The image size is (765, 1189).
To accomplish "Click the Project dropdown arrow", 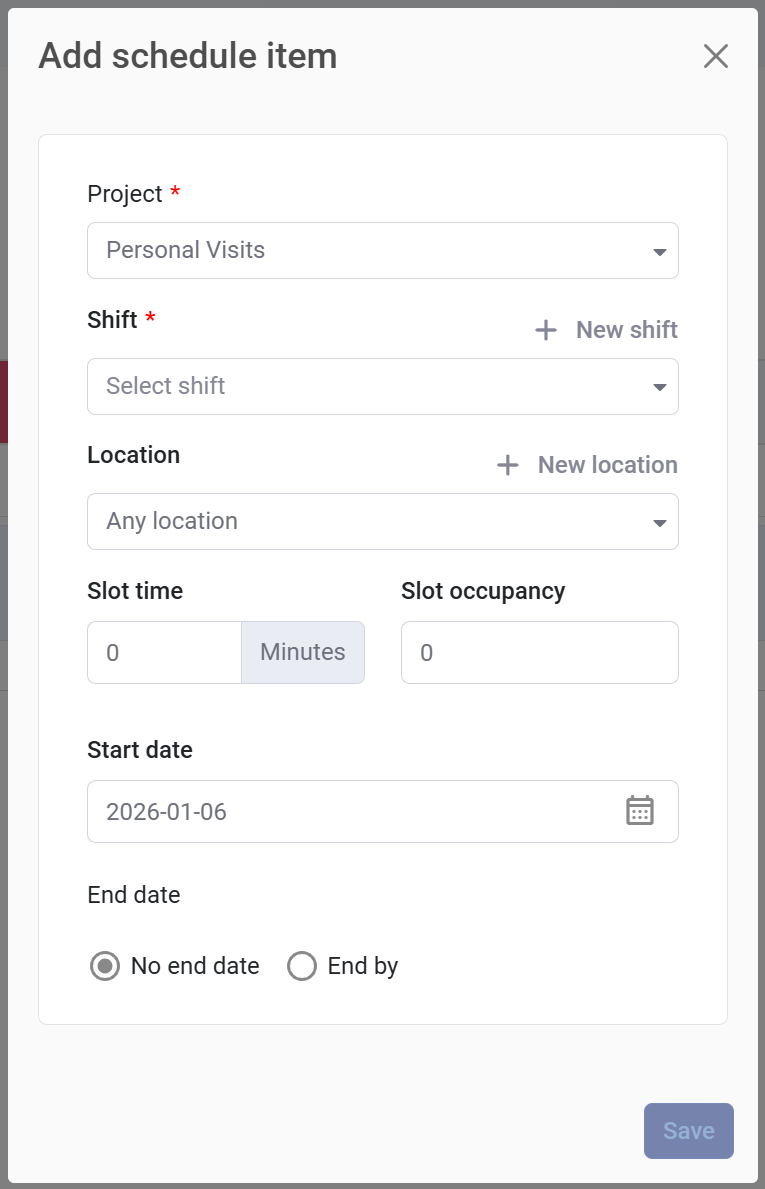I will (x=659, y=252).
